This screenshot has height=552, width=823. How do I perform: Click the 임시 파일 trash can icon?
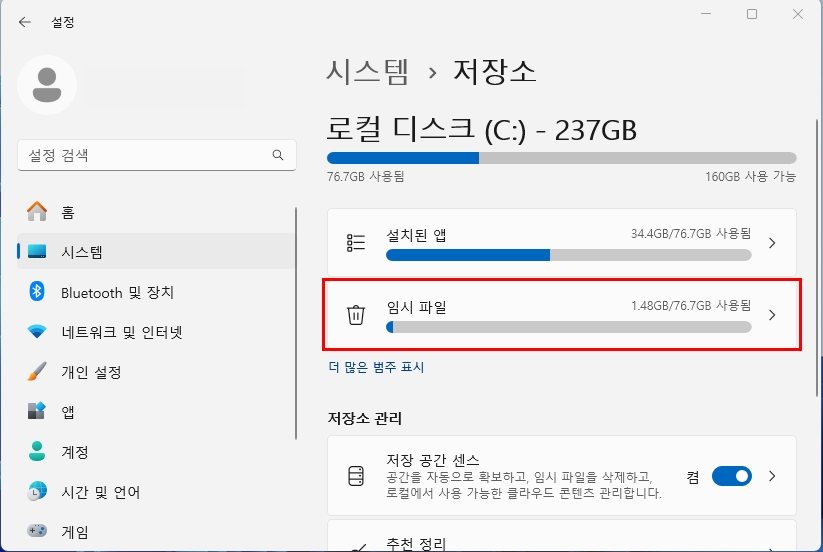[355, 315]
